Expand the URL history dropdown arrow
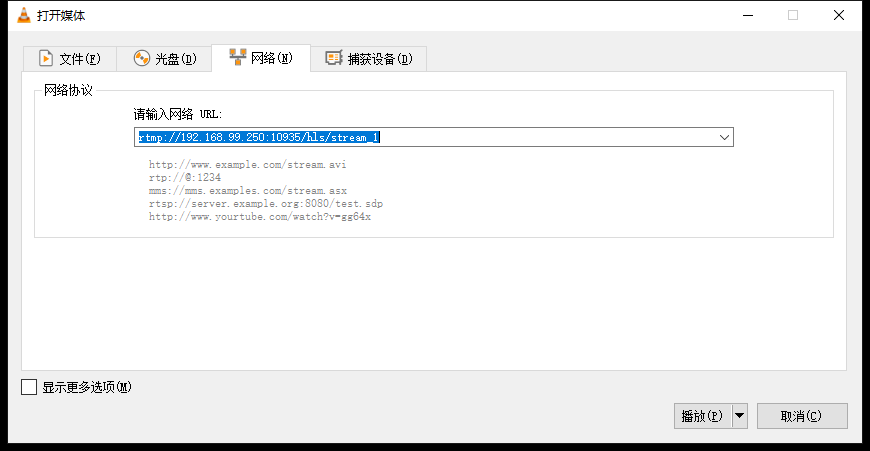Screen dimensions: 870x451 coord(724,137)
